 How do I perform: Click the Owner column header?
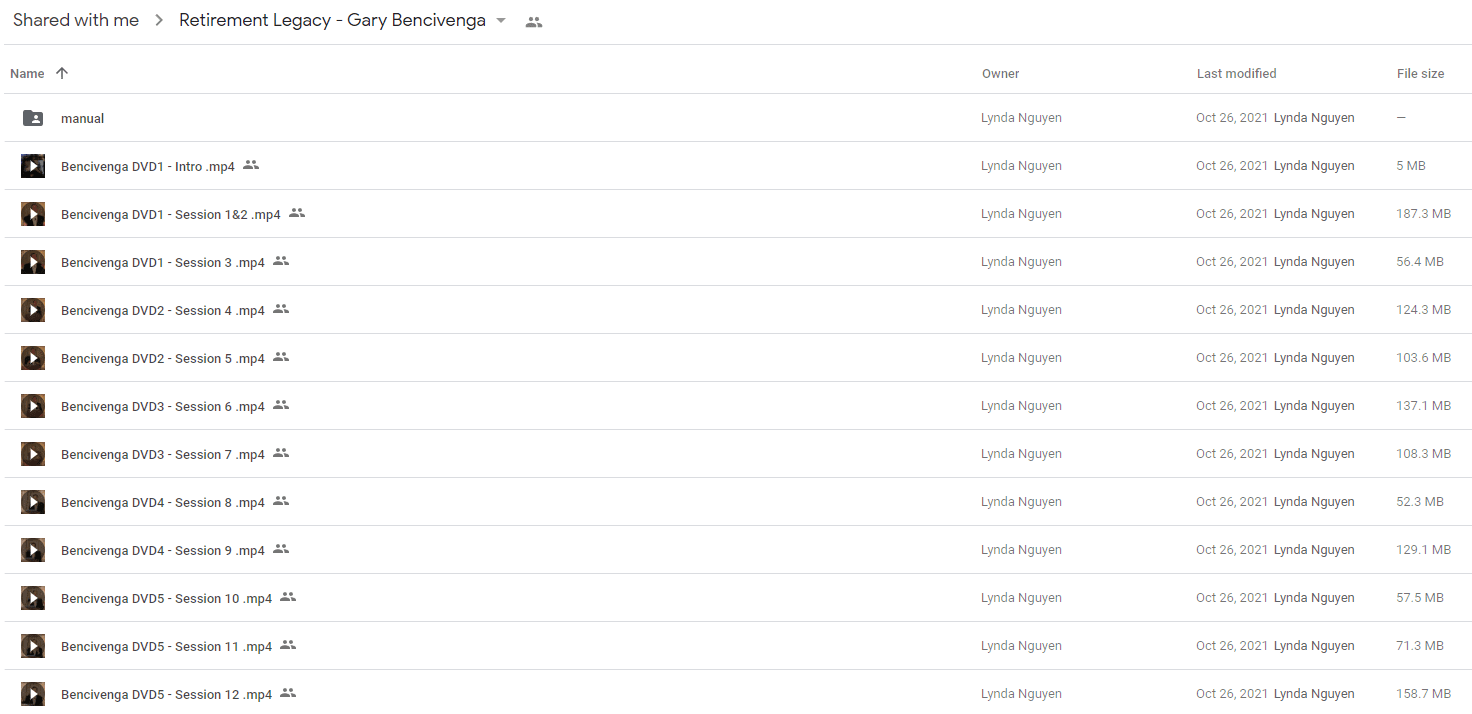1001,73
